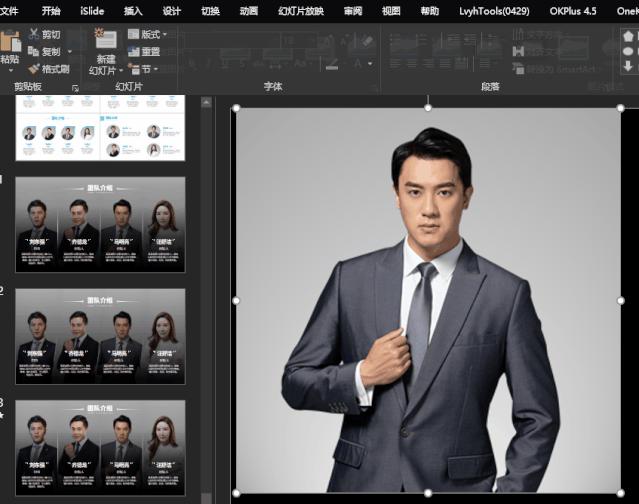Click the eraser clear formatting icon
Image resolution: width=639 pixels, height=504 pixels.
click(x=366, y=41)
